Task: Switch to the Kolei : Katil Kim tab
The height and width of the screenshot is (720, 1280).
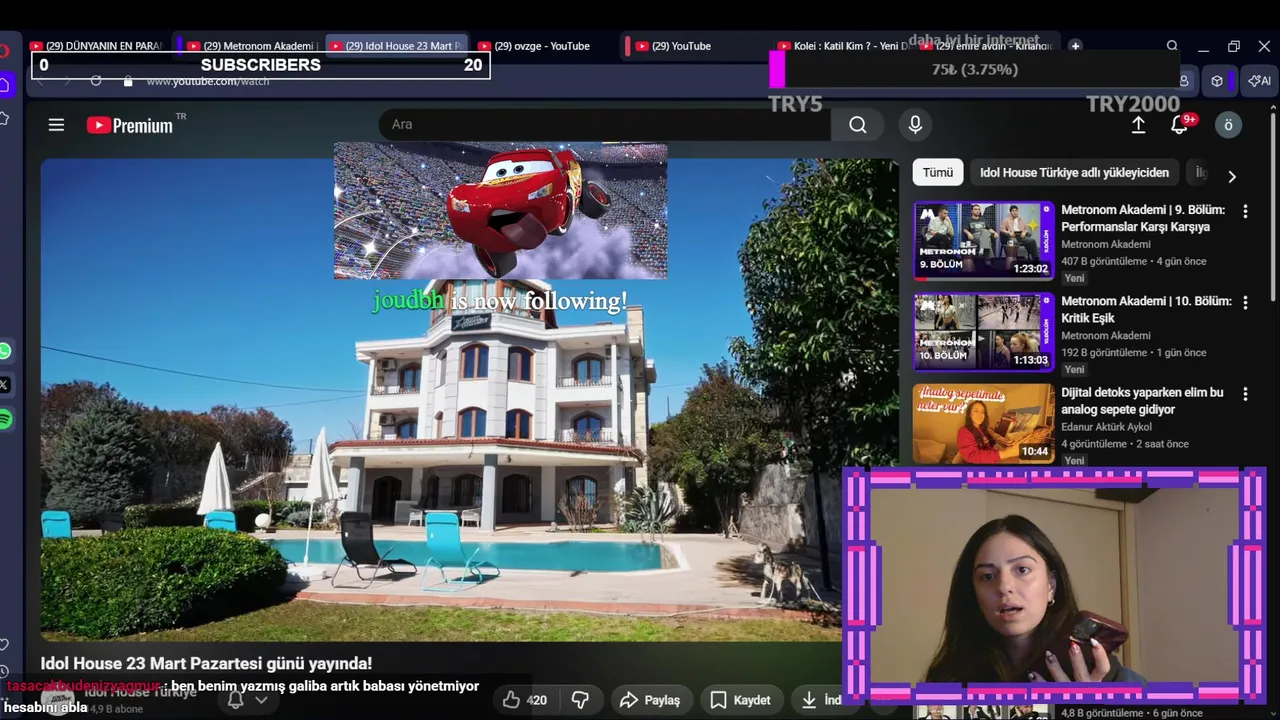Action: click(842, 46)
